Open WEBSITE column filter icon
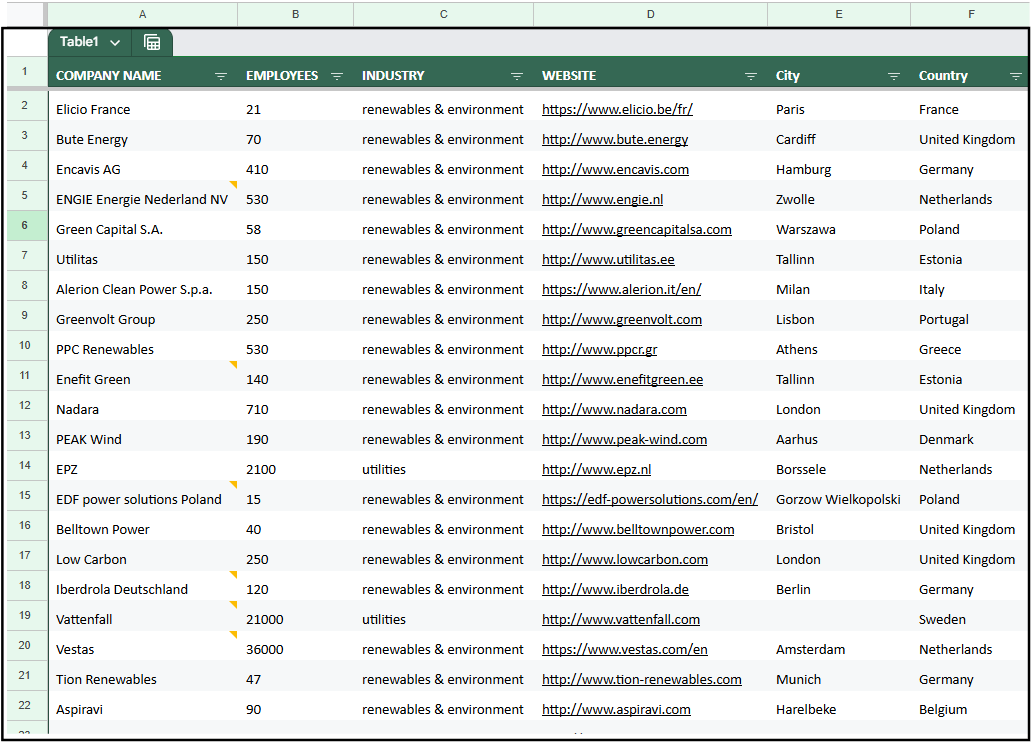This screenshot has width=1031, height=742. pos(750,76)
